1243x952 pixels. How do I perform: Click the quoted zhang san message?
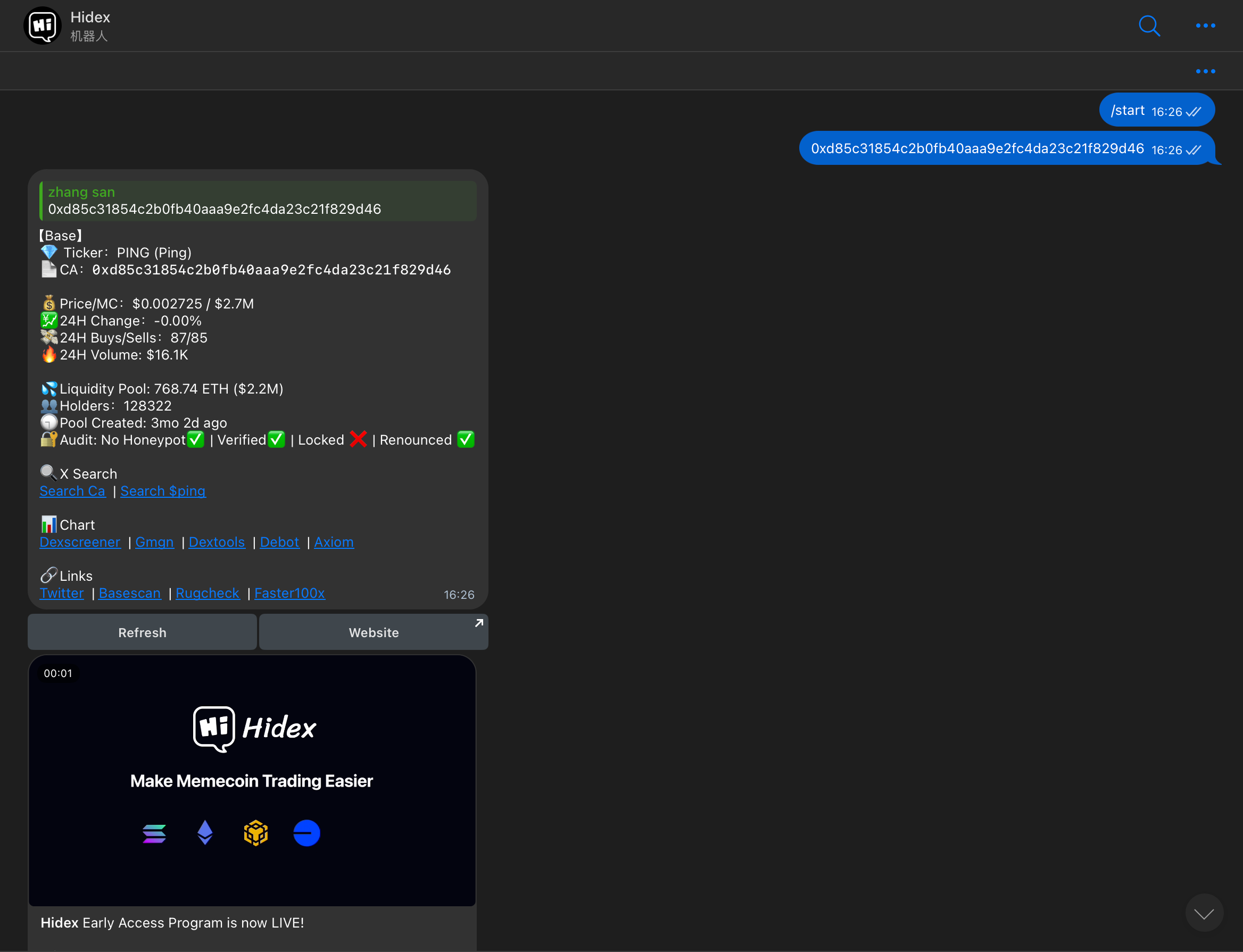(x=258, y=201)
